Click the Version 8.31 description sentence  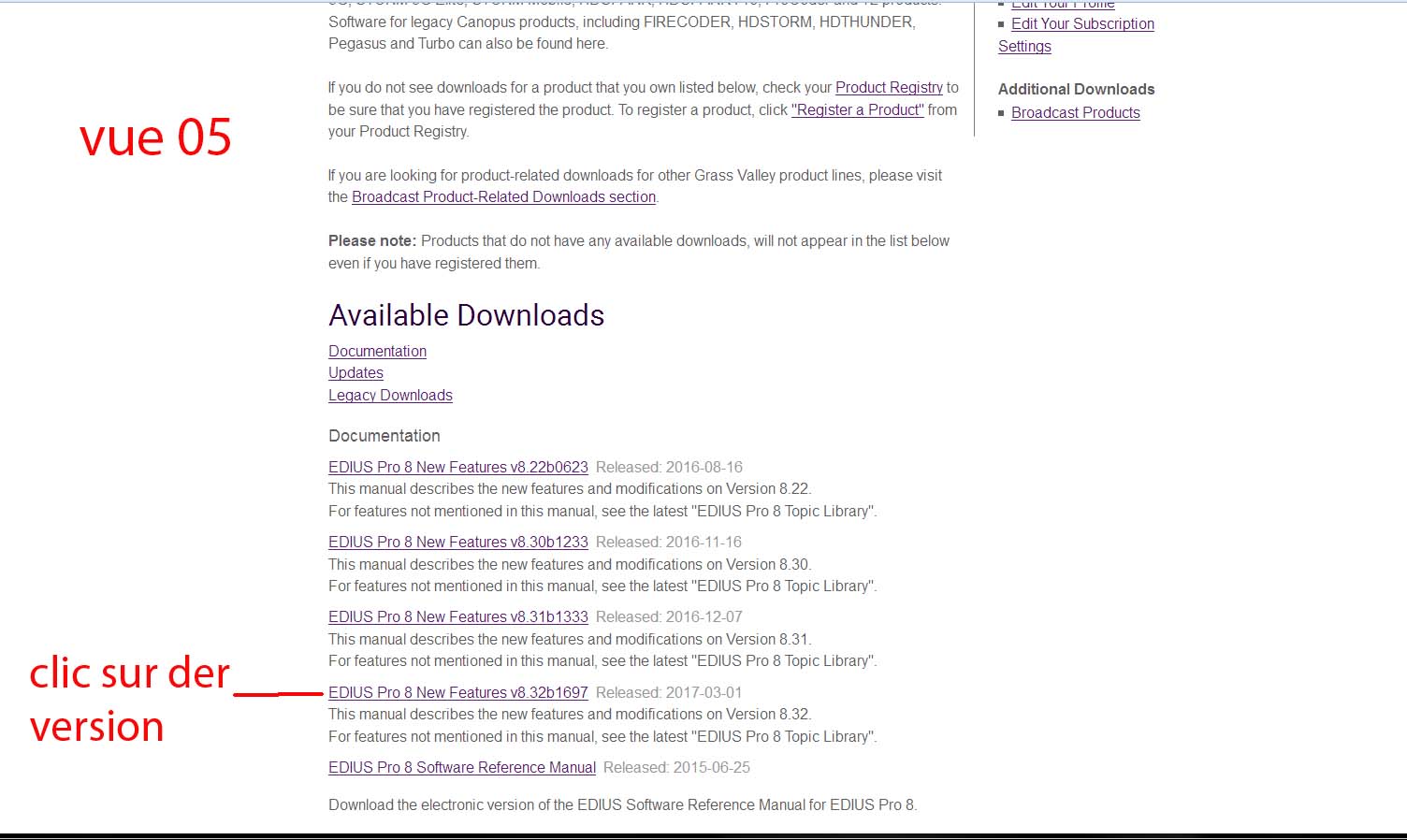tap(570, 639)
